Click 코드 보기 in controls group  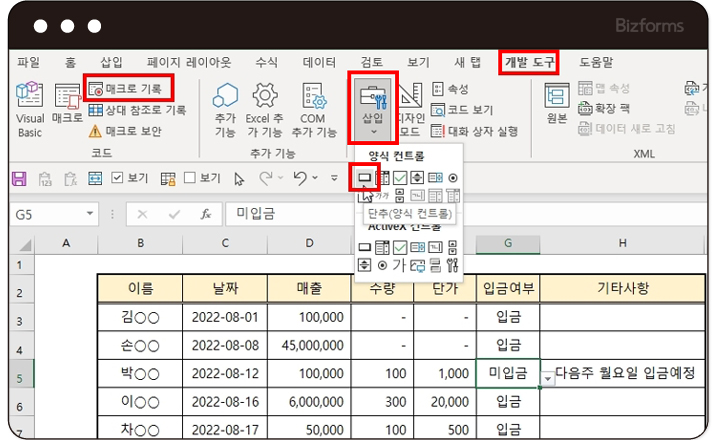click(468, 110)
